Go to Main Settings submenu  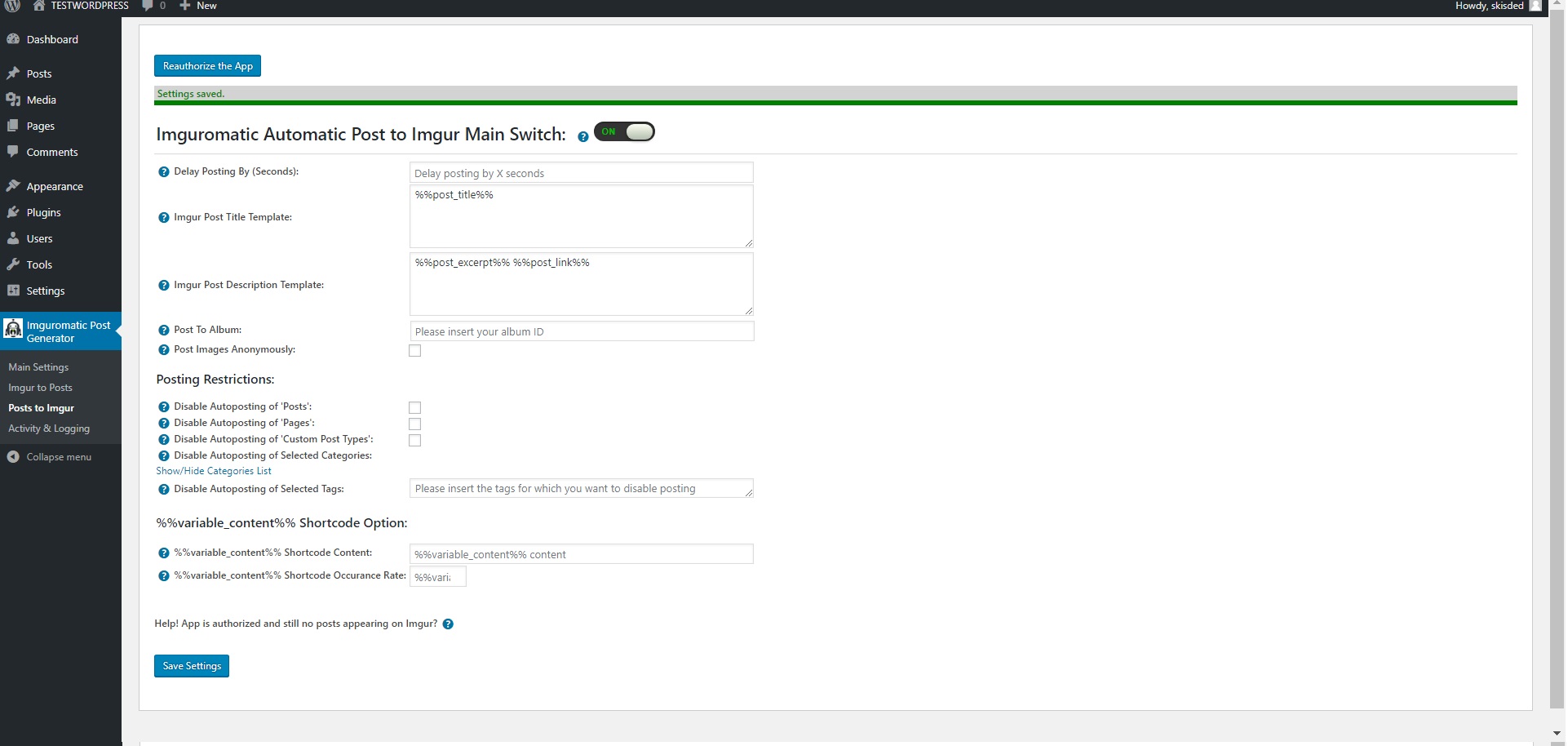[38, 367]
